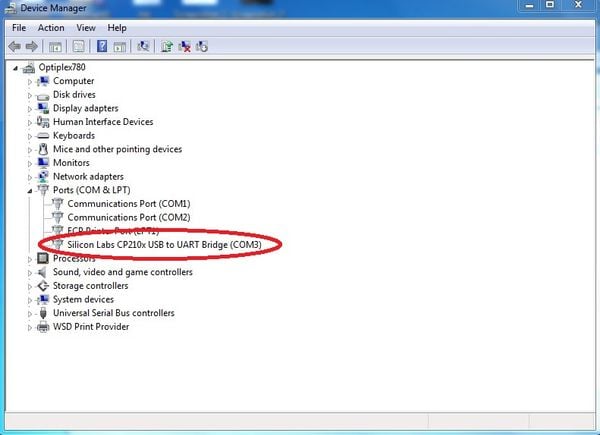
Task: Click the Silicon Labs CP210x port icon
Action: point(58,244)
